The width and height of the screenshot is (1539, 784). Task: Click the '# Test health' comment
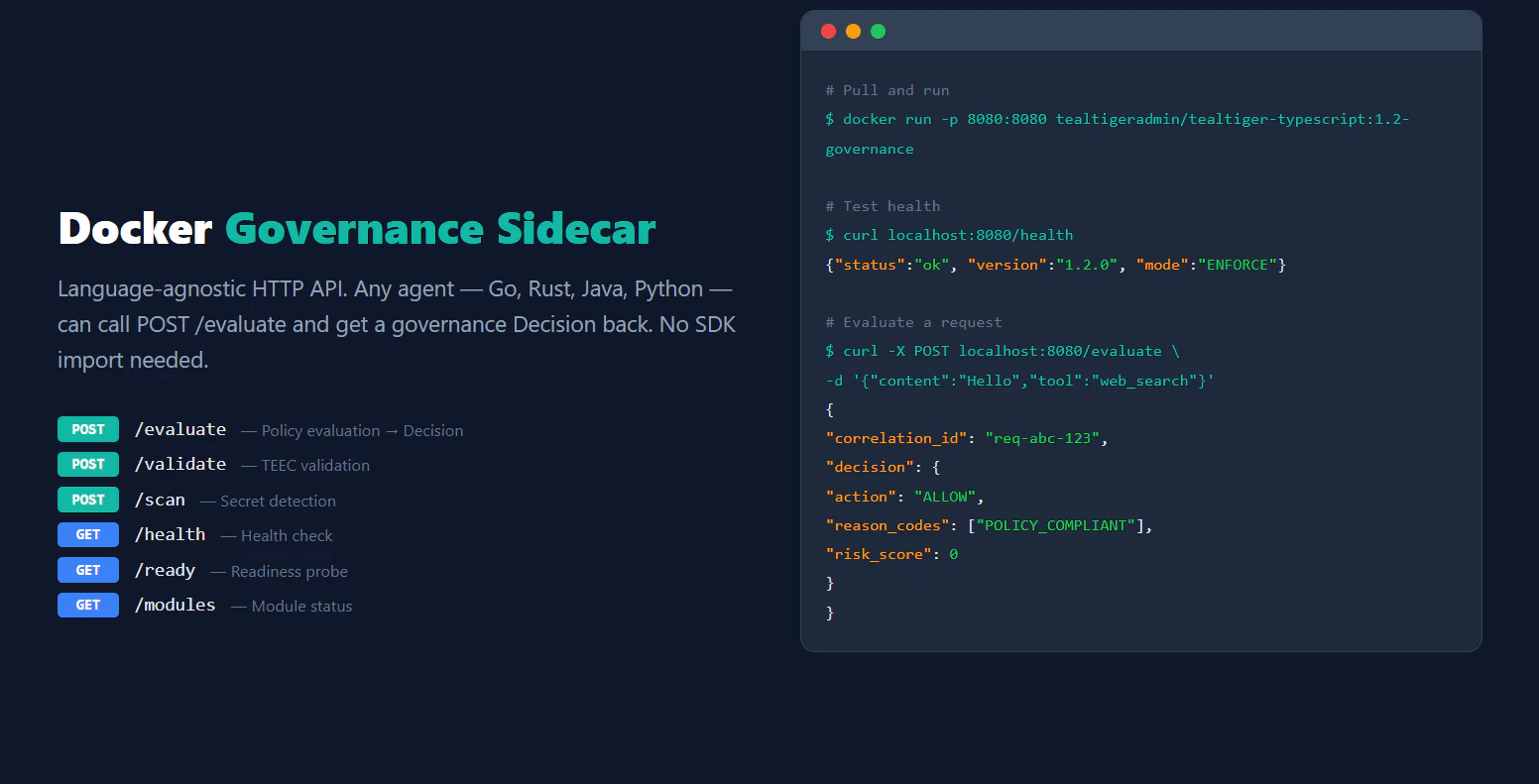(883, 206)
